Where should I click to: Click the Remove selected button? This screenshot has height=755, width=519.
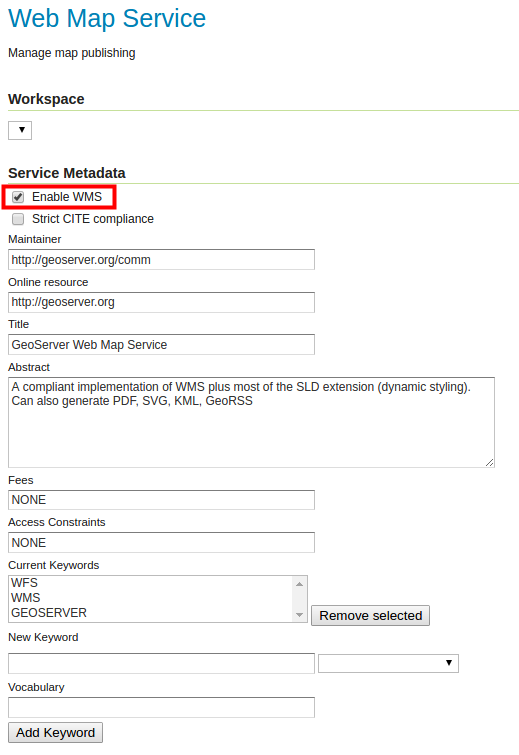(x=370, y=615)
